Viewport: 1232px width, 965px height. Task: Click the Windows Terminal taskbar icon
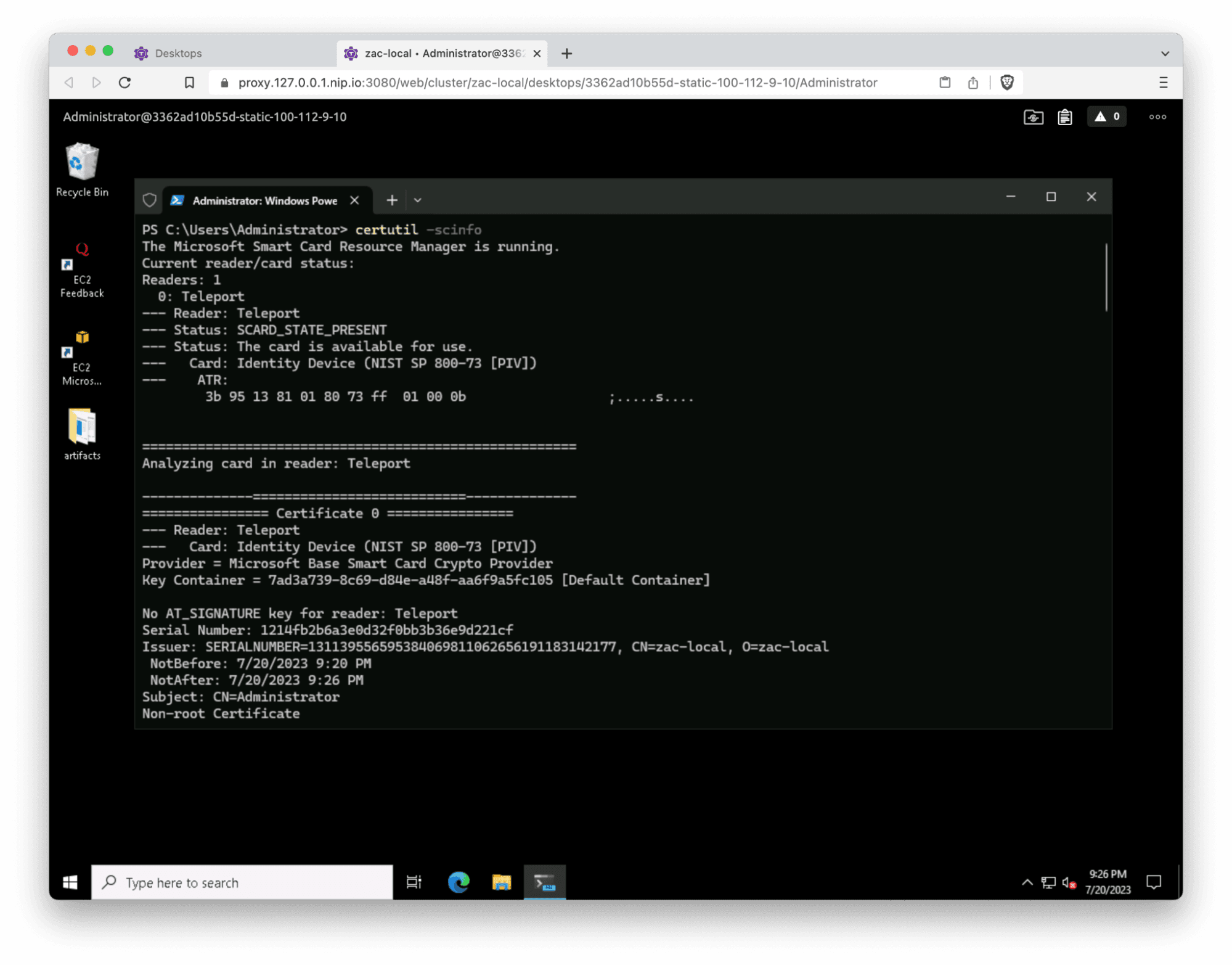click(x=545, y=882)
